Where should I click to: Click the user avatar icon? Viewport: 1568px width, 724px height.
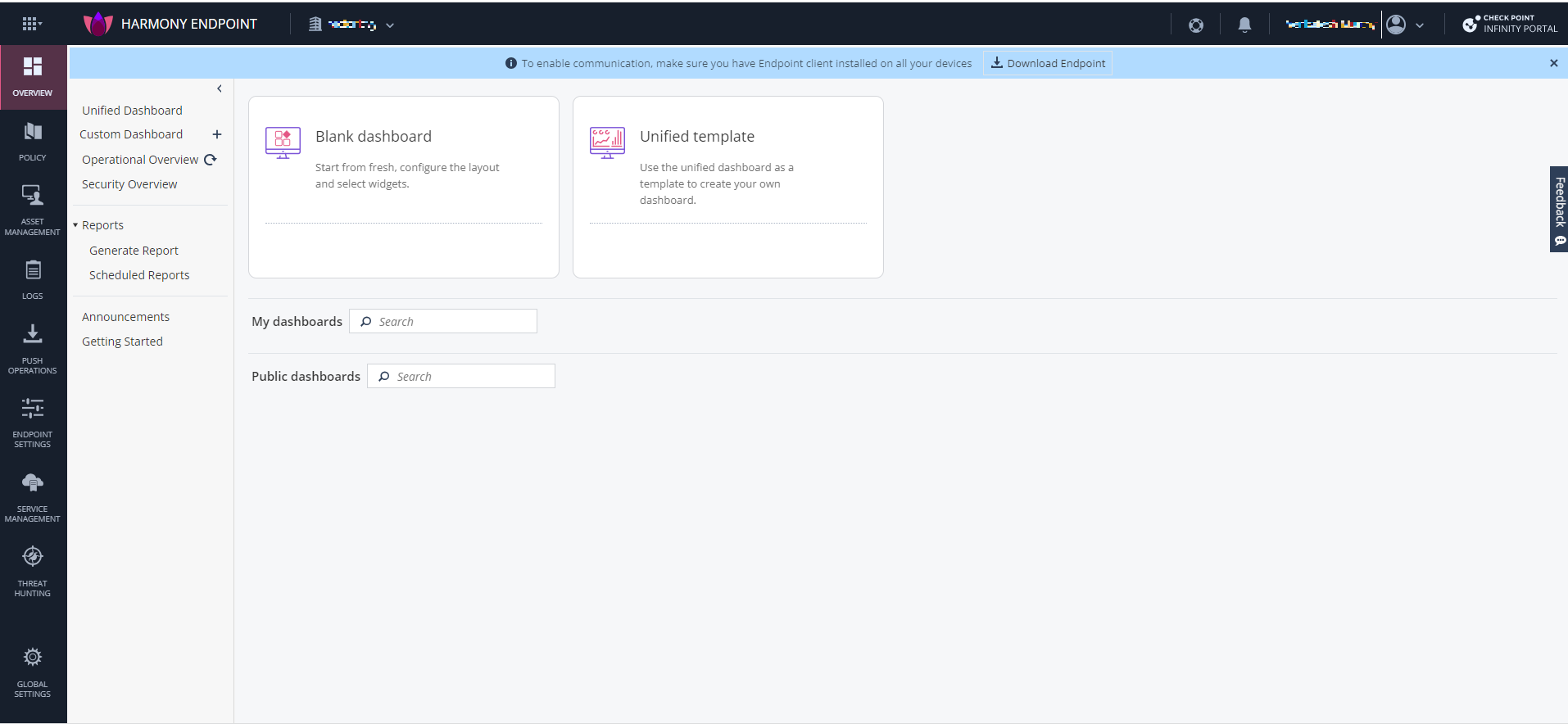click(x=1396, y=25)
